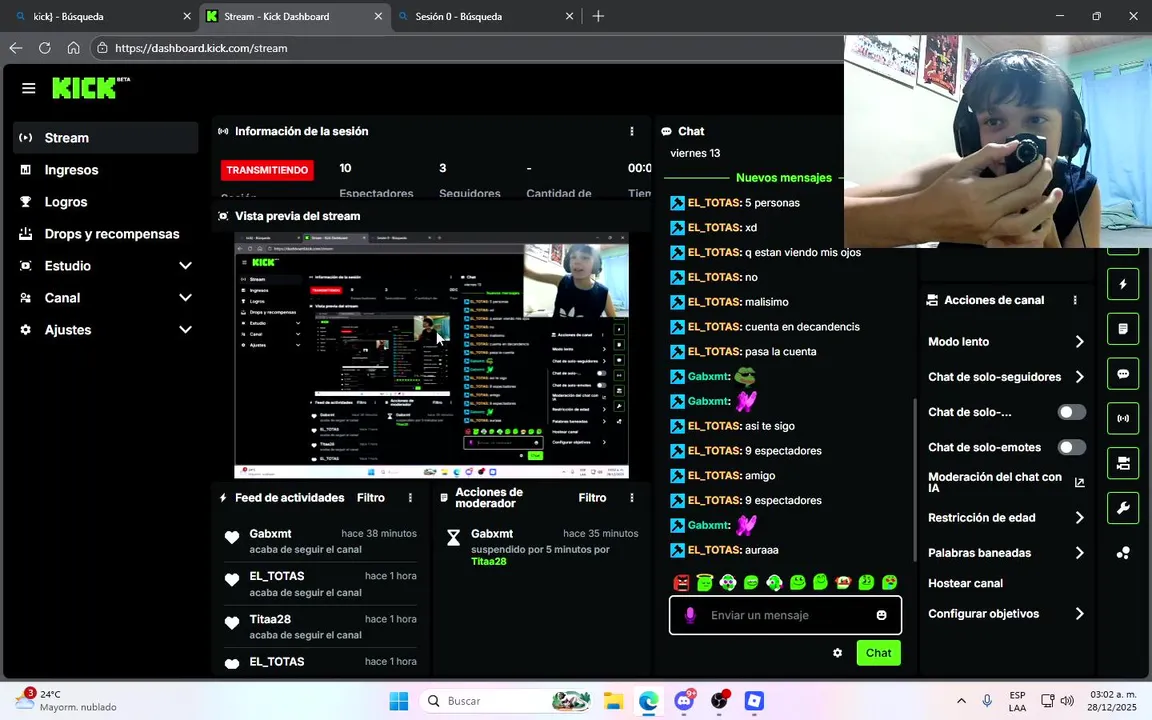The image size is (1152, 720).
Task: Insert the green emote with halo
Action: coord(705,583)
